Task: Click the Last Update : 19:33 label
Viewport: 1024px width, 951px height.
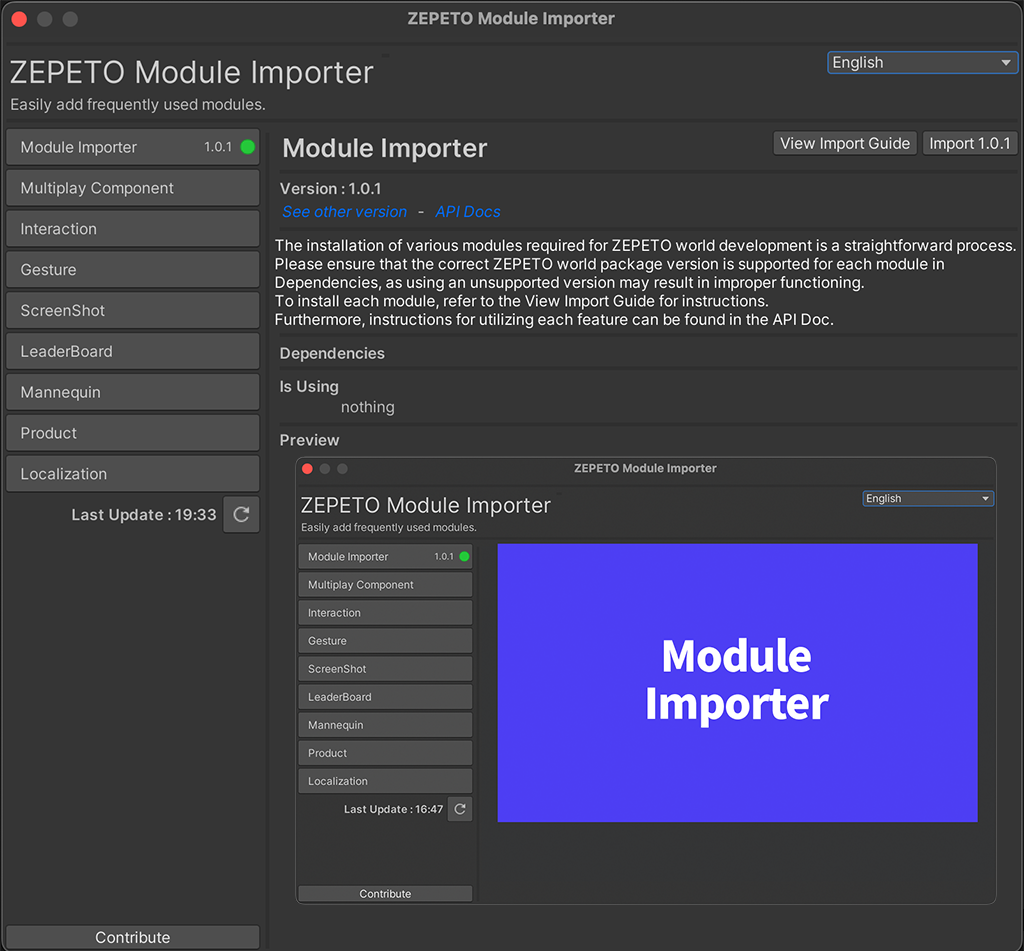Action: point(144,515)
